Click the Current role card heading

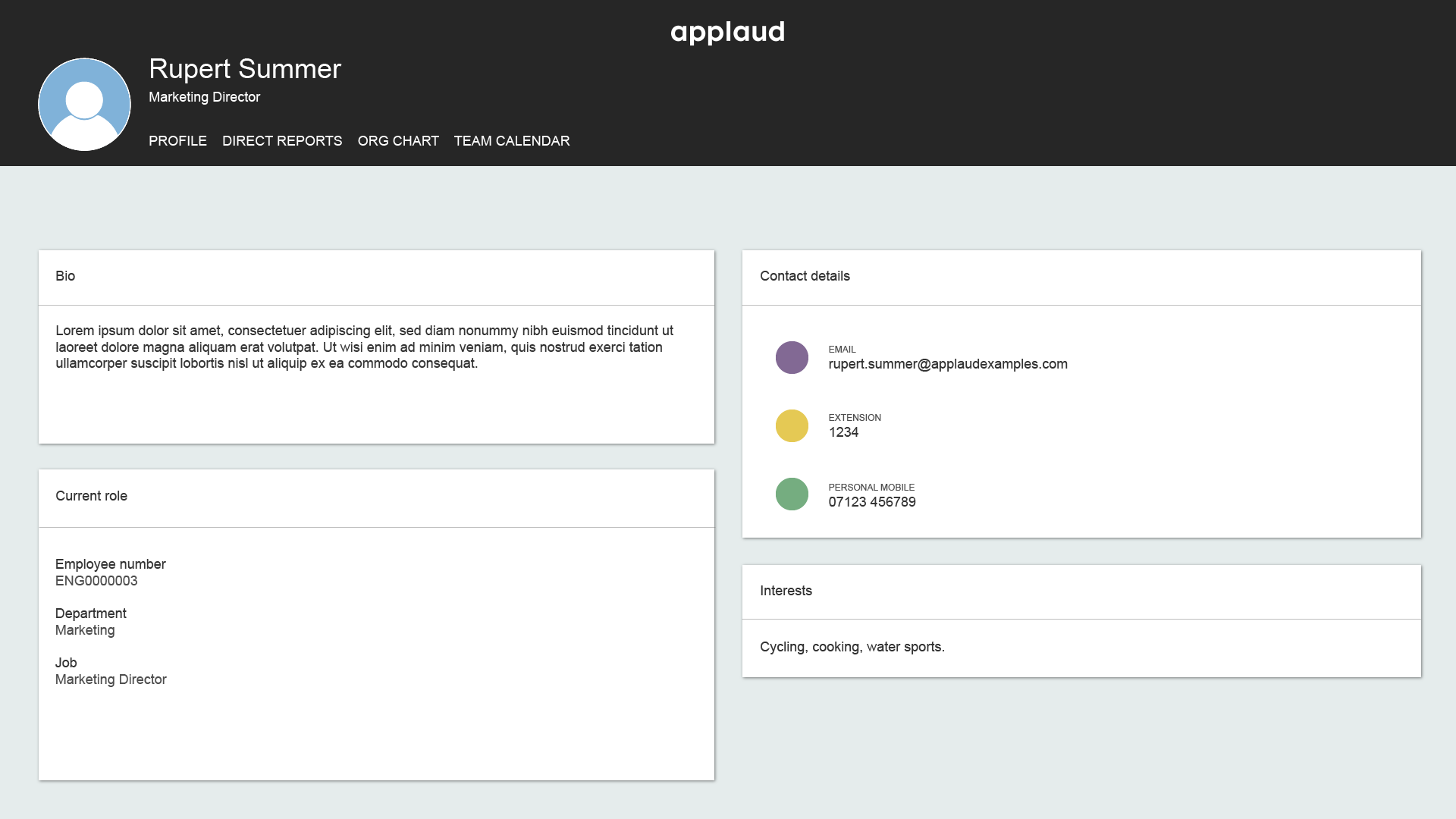click(x=91, y=496)
